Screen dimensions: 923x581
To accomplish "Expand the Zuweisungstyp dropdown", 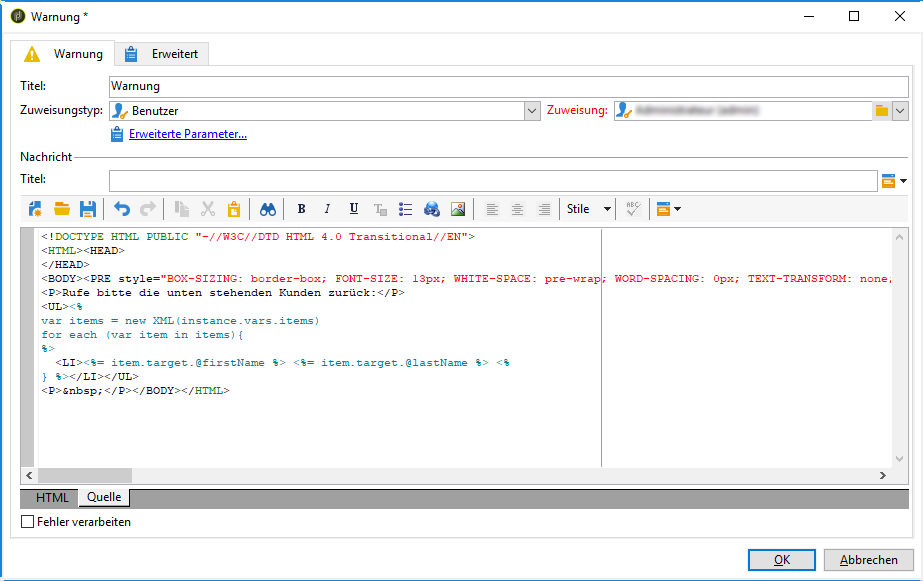I will coord(532,111).
